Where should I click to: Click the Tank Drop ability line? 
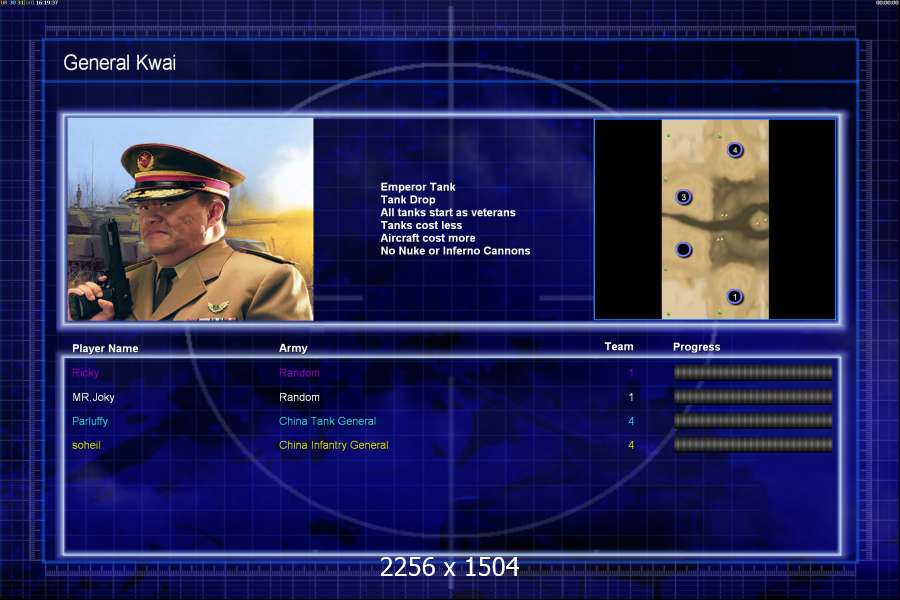408,200
